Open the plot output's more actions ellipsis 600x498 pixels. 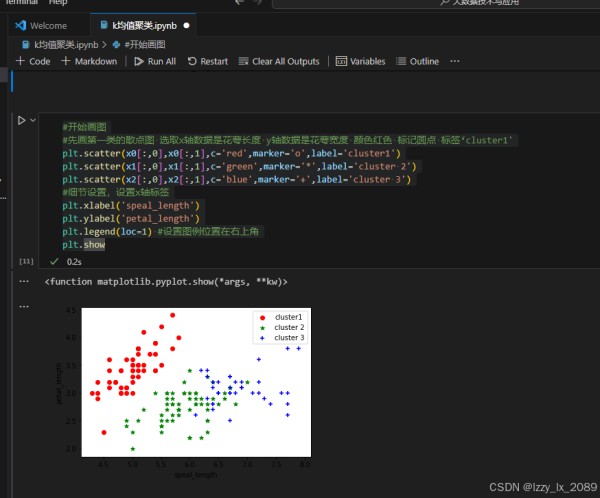pos(24,307)
